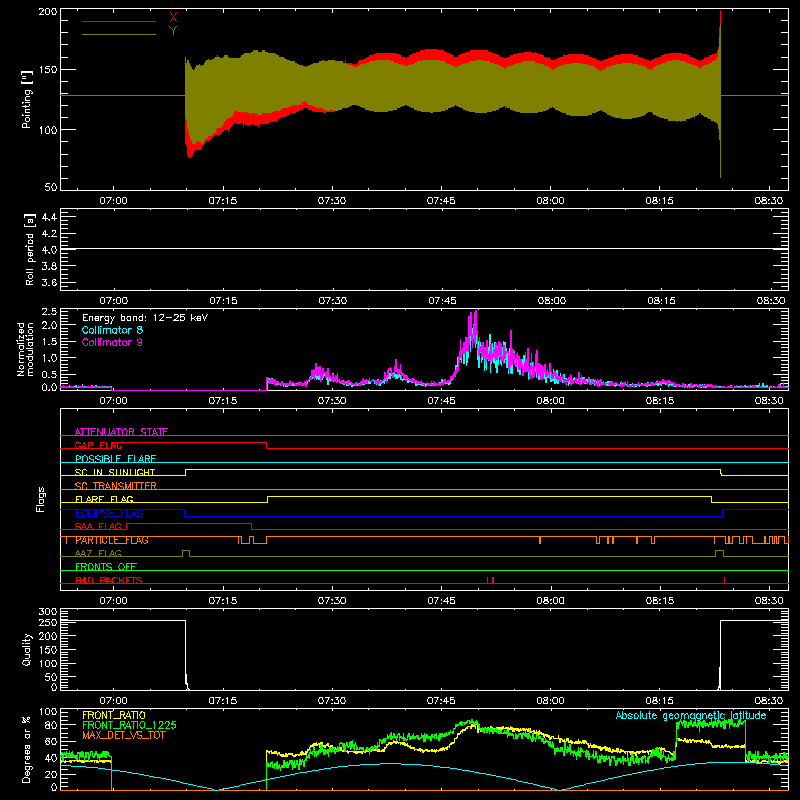
Task: Click the olive AAZ_FLAG label
Action: pyautogui.click(x=98, y=553)
